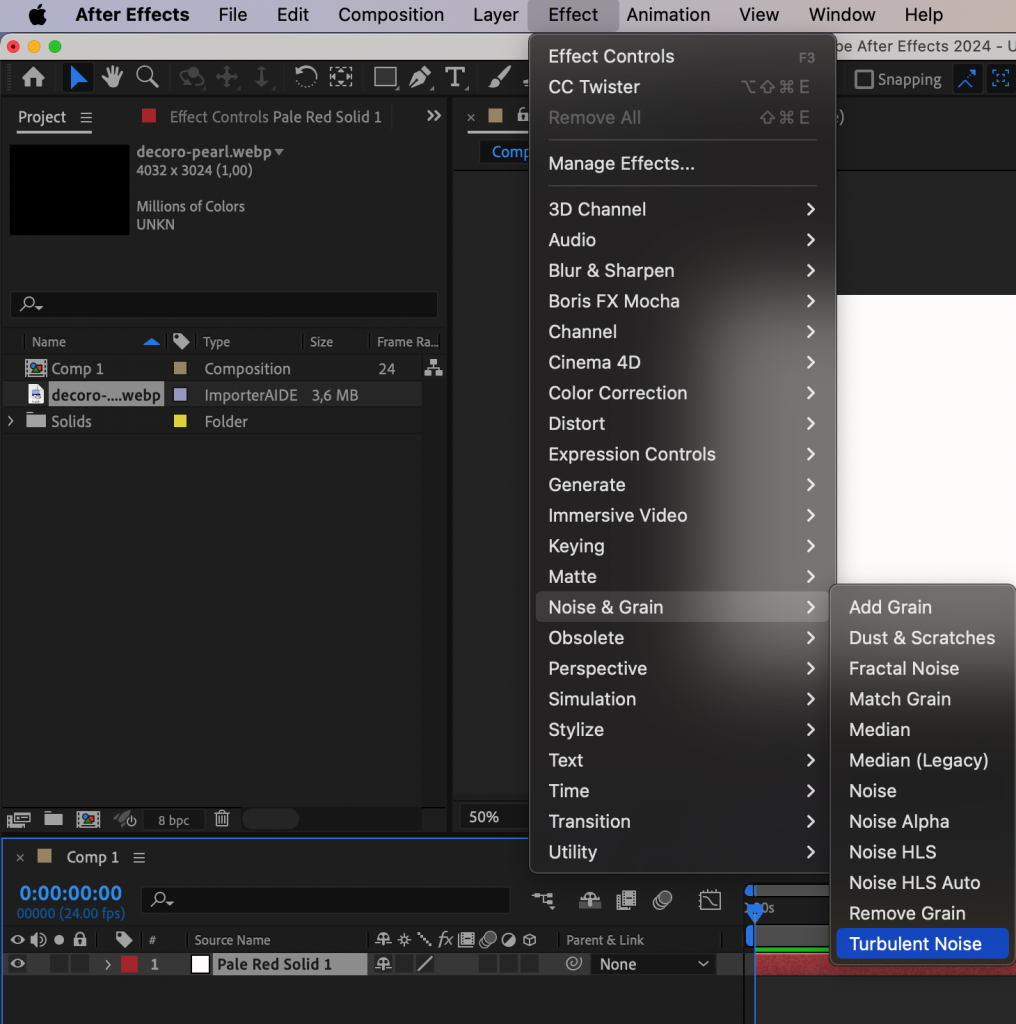The width and height of the screenshot is (1016, 1024).
Task: Choose Turbulent Noise from the submenu
Action: (x=921, y=943)
